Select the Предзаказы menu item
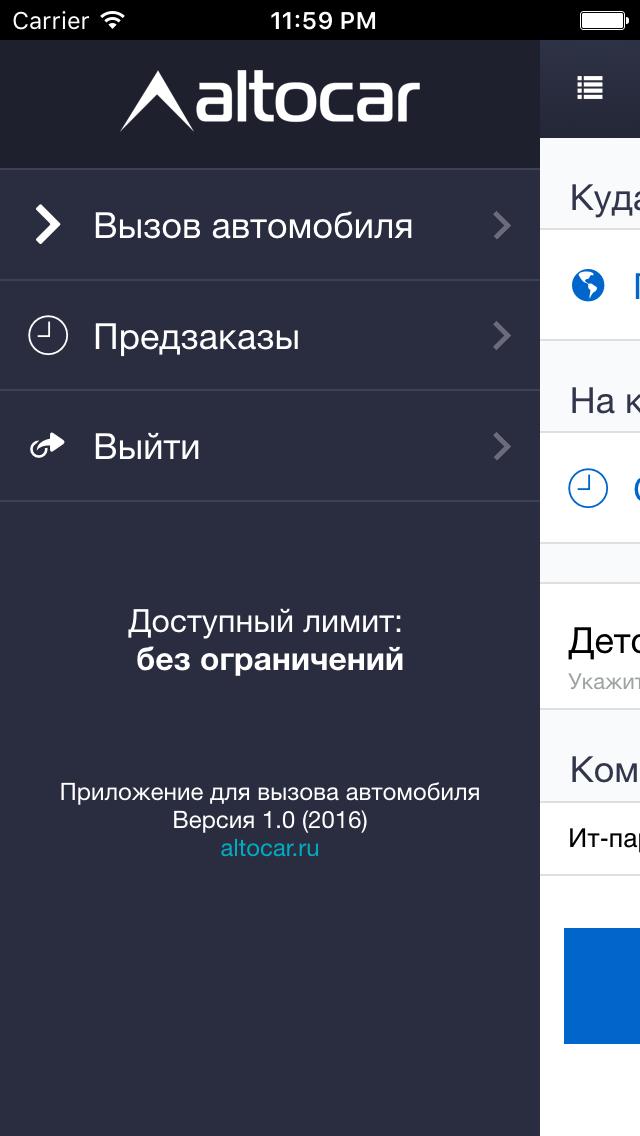Screen dimensions: 640x1136 click(x=197, y=337)
